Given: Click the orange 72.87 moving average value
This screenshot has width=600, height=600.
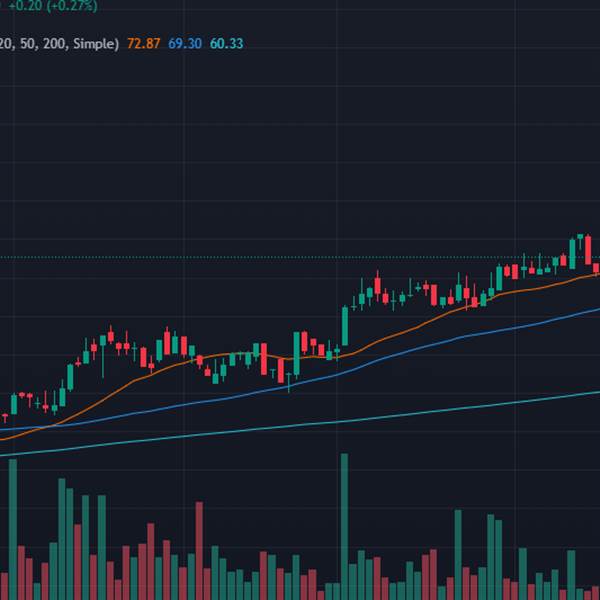Looking at the screenshot, I should (143, 44).
